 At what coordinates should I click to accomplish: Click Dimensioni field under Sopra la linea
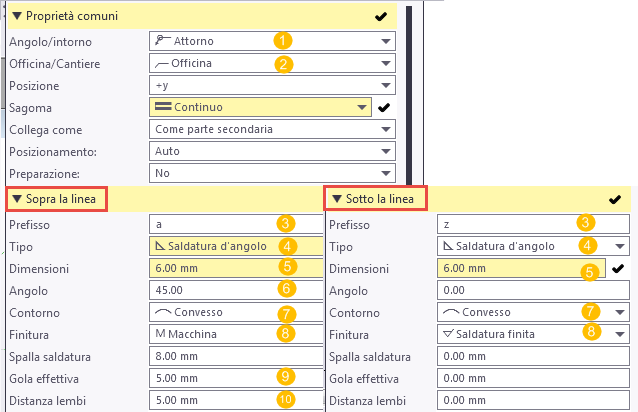[236, 268]
